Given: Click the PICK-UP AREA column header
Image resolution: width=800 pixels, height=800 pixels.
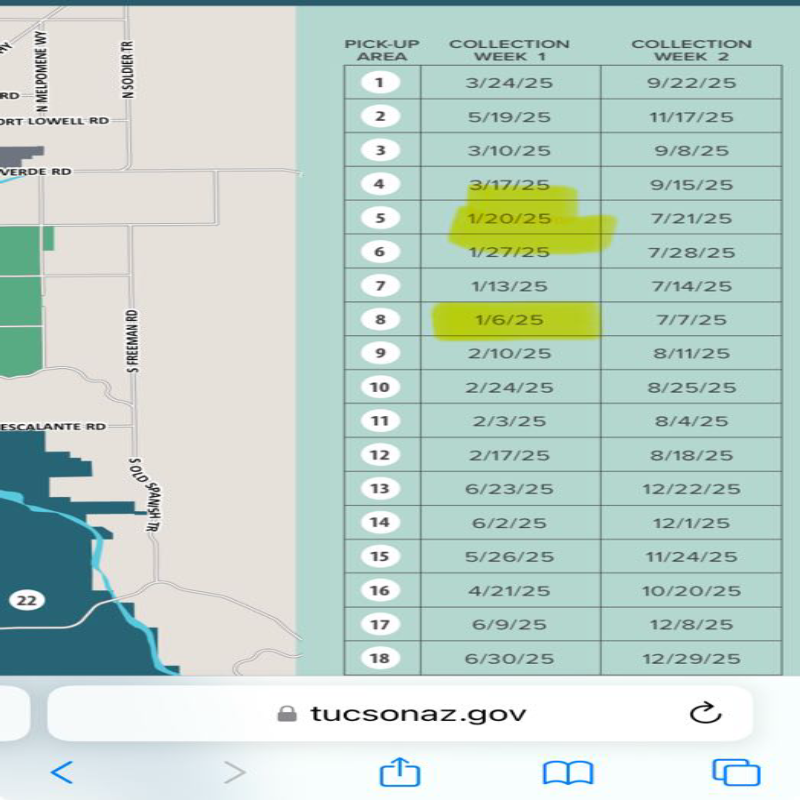Looking at the screenshot, I should [x=382, y=50].
